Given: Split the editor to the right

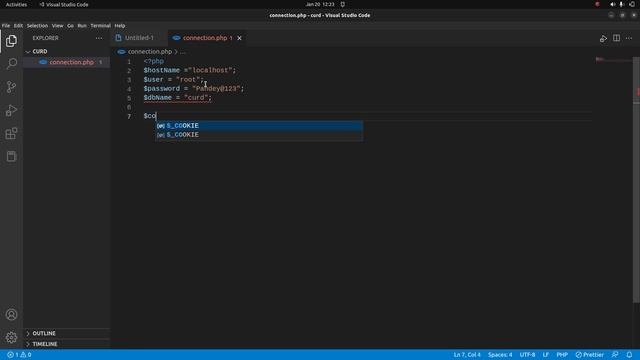Looking at the screenshot, I should tap(616, 38).
